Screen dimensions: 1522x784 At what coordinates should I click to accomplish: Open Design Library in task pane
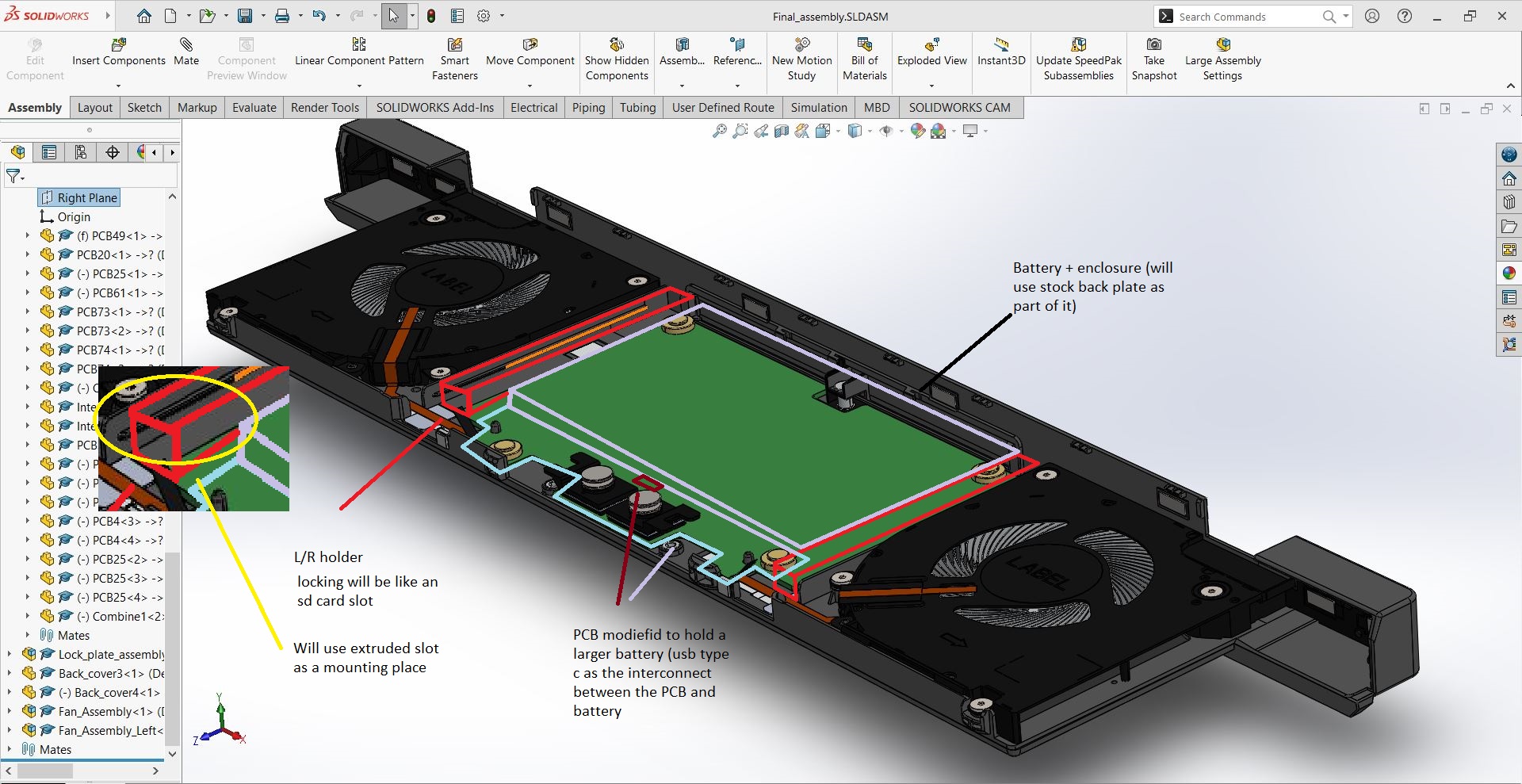(1509, 202)
